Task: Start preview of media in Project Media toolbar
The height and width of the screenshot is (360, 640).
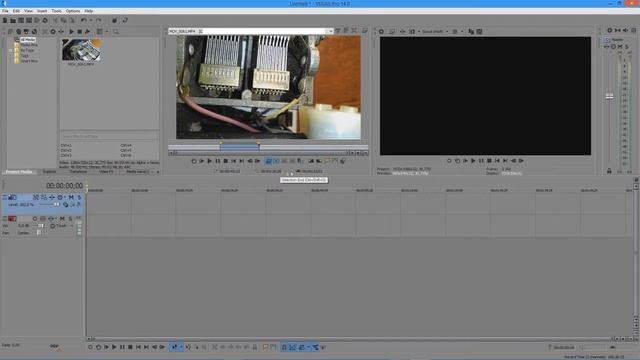Action: click(71, 31)
